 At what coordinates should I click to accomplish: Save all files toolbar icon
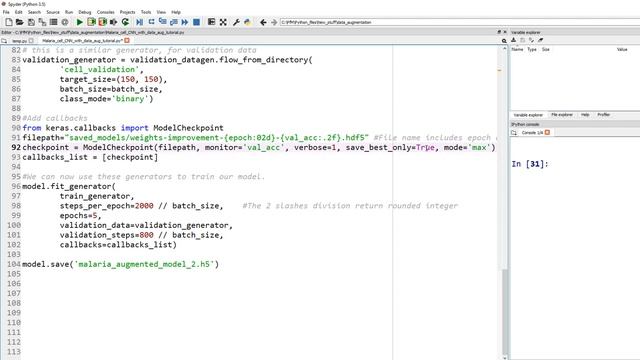pyautogui.click(x=42, y=22)
